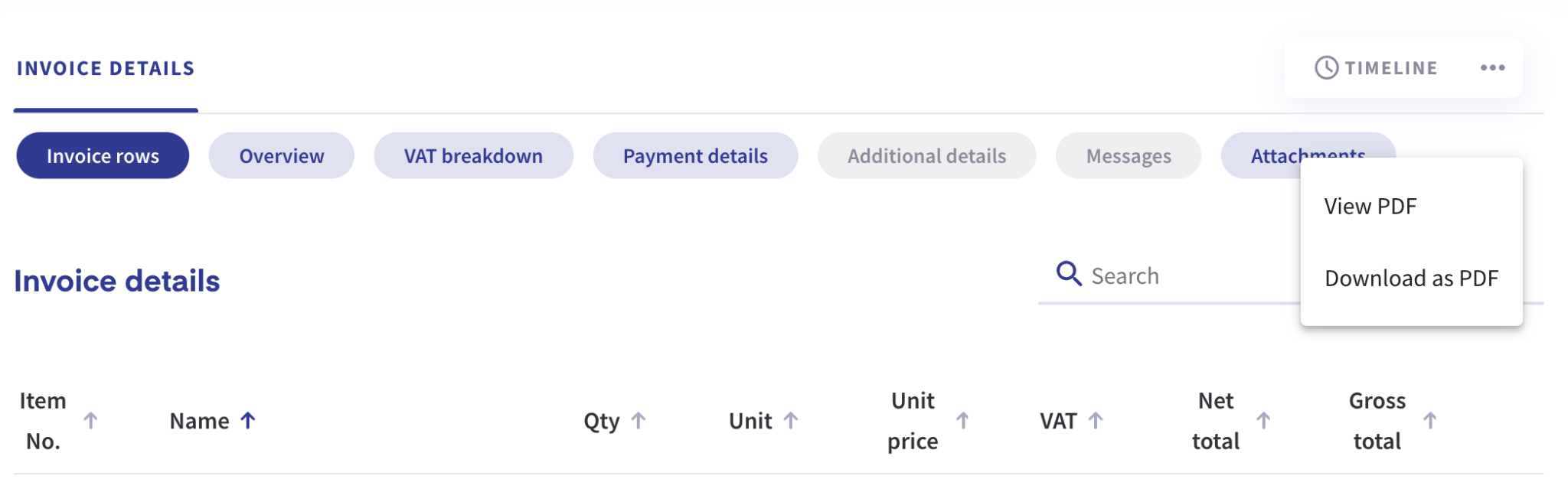Viewport: 1568px width, 479px height.
Task: Sort by Qty column arrow
Action: (x=638, y=420)
